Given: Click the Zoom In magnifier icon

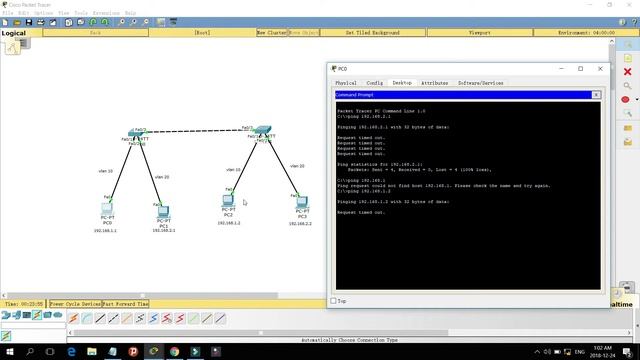Looking at the screenshot, I should pyautogui.click(x=121, y=22).
